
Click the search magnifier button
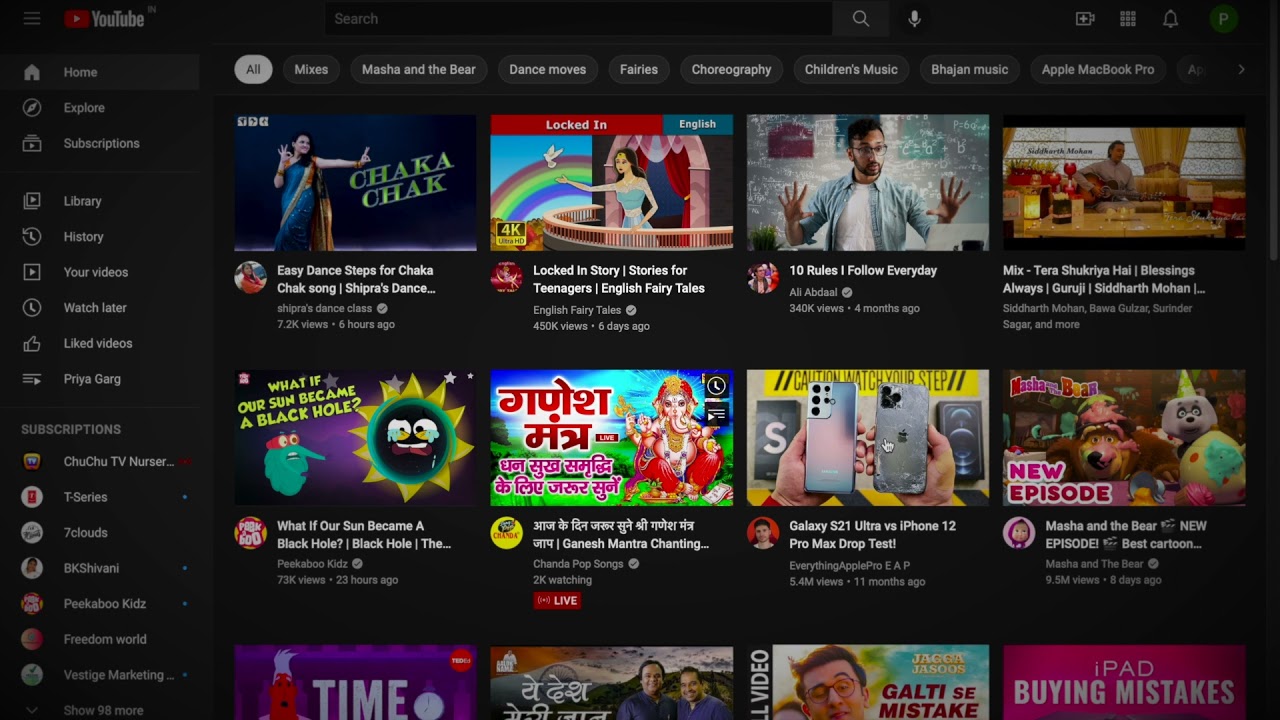click(861, 19)
